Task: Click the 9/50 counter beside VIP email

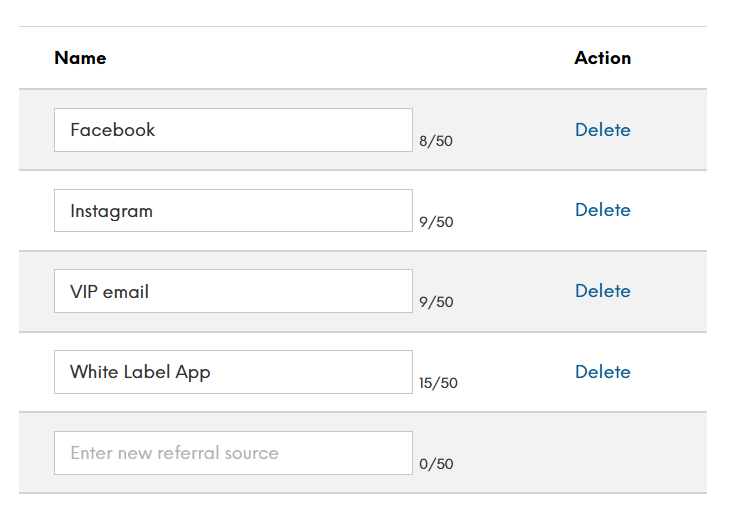Action: pos(436,302)
